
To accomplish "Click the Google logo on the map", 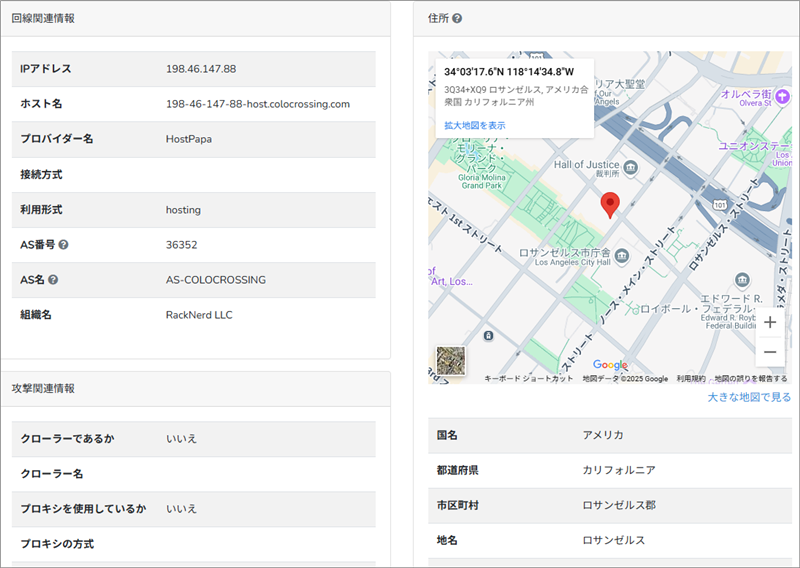I will tap(610, 365).
